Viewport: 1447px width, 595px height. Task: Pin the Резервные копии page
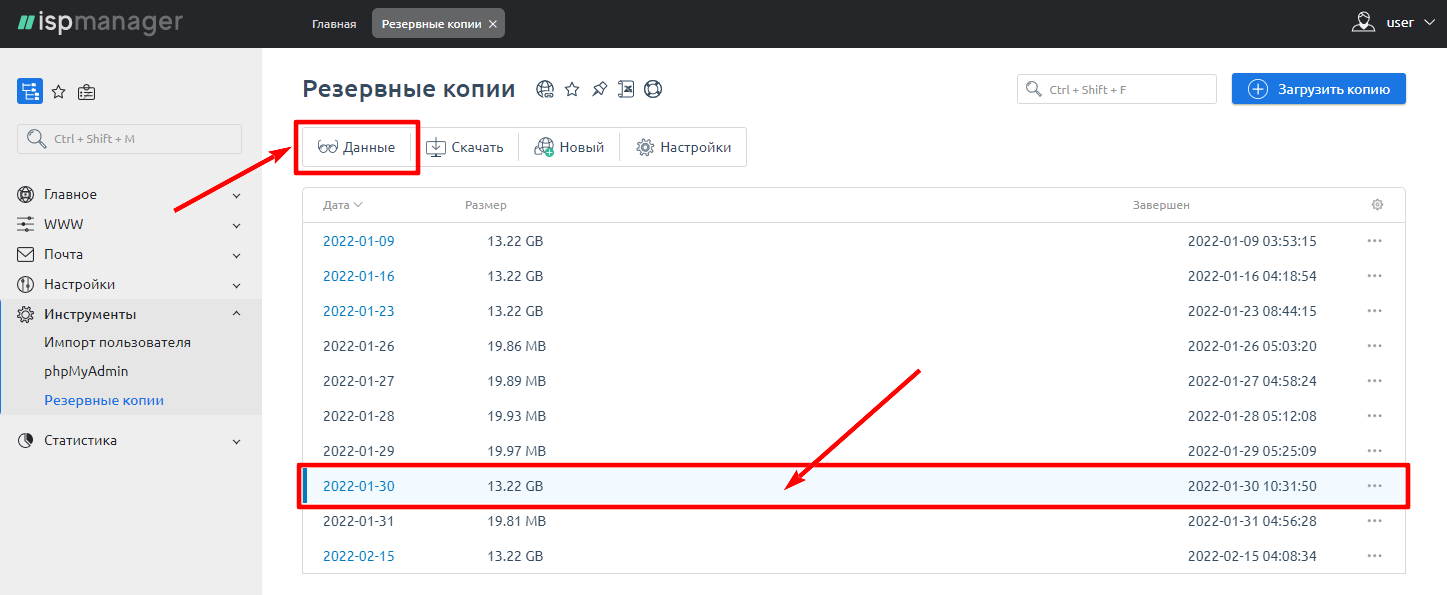(599, 90)
